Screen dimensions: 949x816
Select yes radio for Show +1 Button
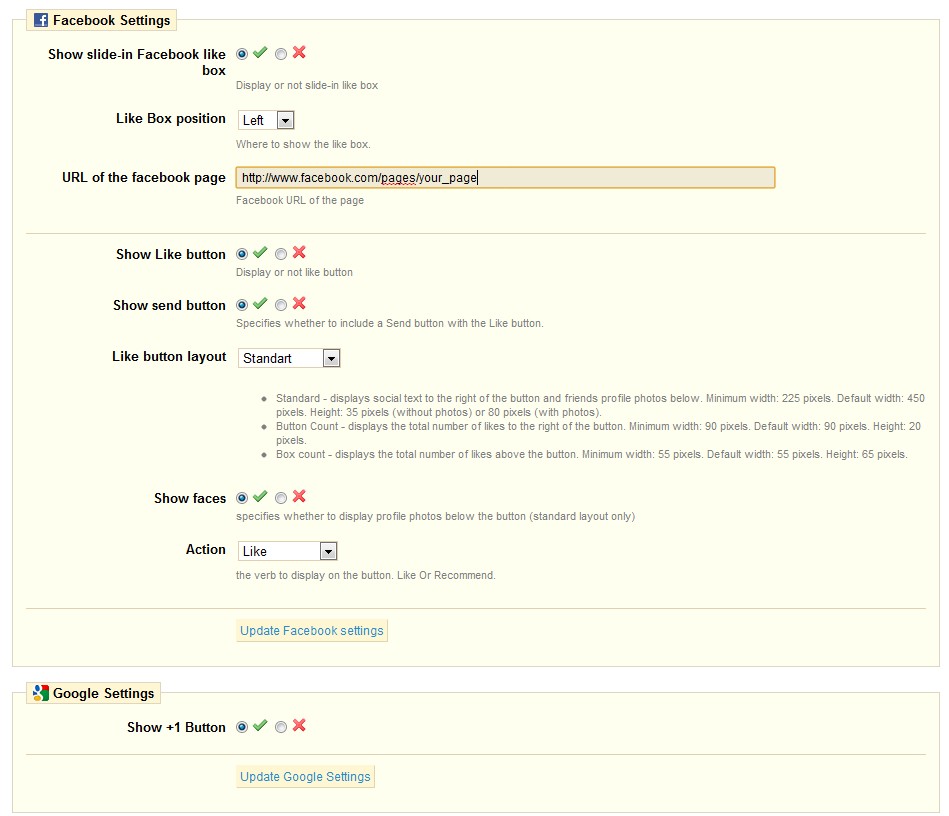tap(242, 726)
